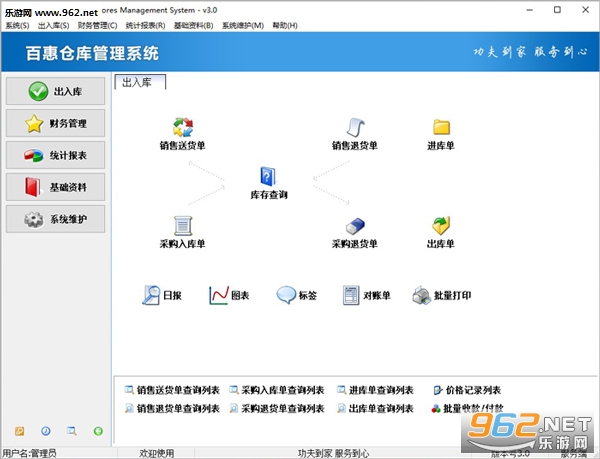This screenshot has height=459, width=600.
Task: Click the blue clock icon in sidebar footer
Action: coord(46,431)
